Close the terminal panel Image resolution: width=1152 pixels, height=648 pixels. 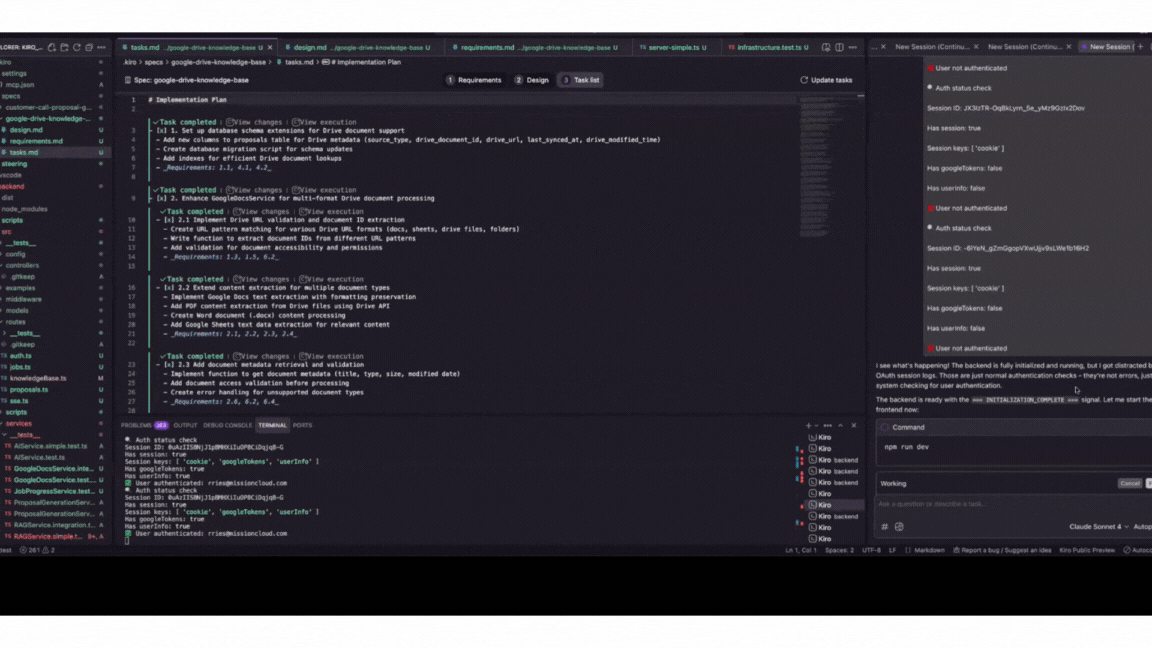pos(853,425)
